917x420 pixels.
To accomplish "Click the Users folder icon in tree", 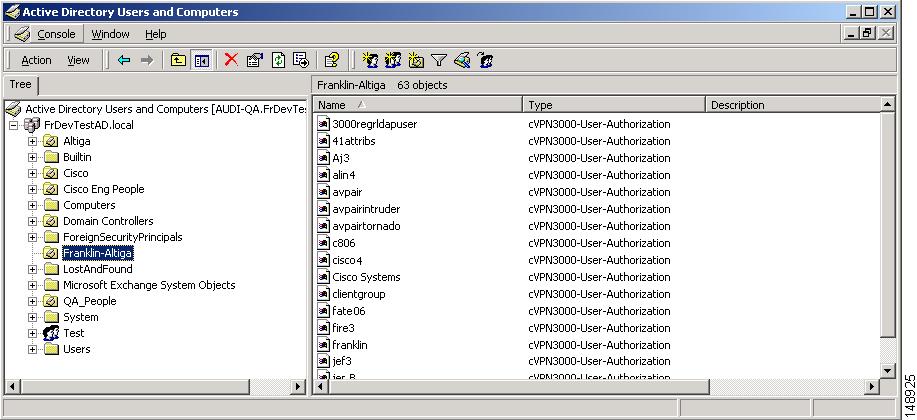I will [x=51, y=350].
